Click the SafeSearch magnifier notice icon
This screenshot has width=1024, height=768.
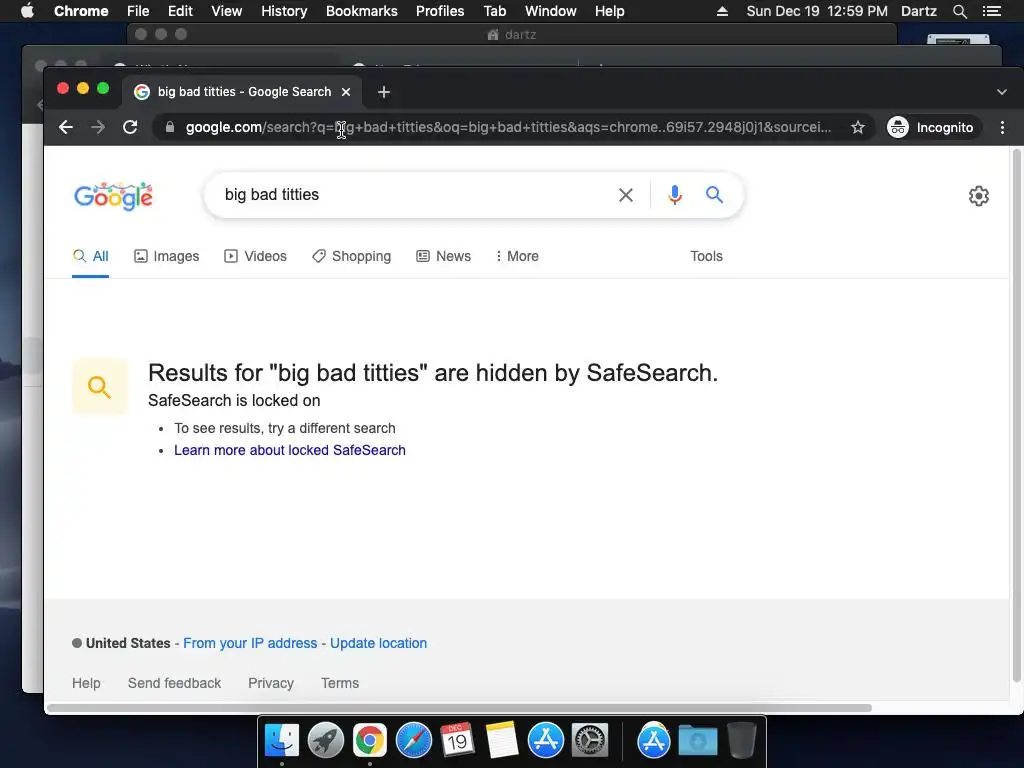(x=99, y=387)
